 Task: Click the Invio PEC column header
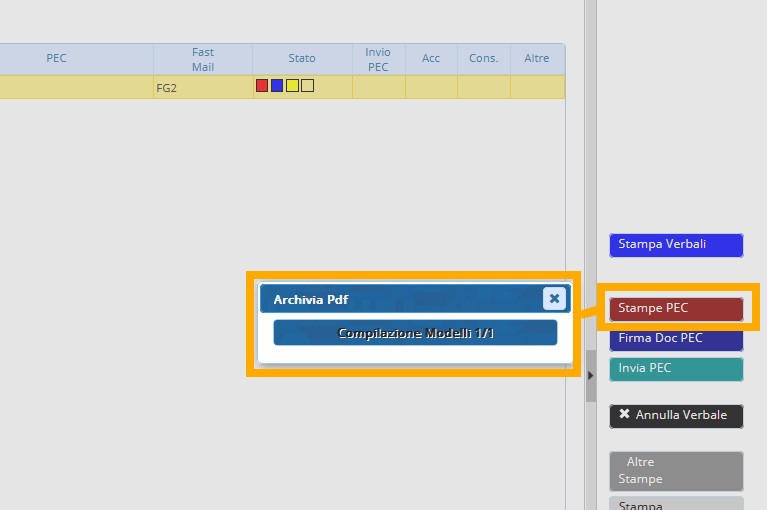tap(378, 59)
